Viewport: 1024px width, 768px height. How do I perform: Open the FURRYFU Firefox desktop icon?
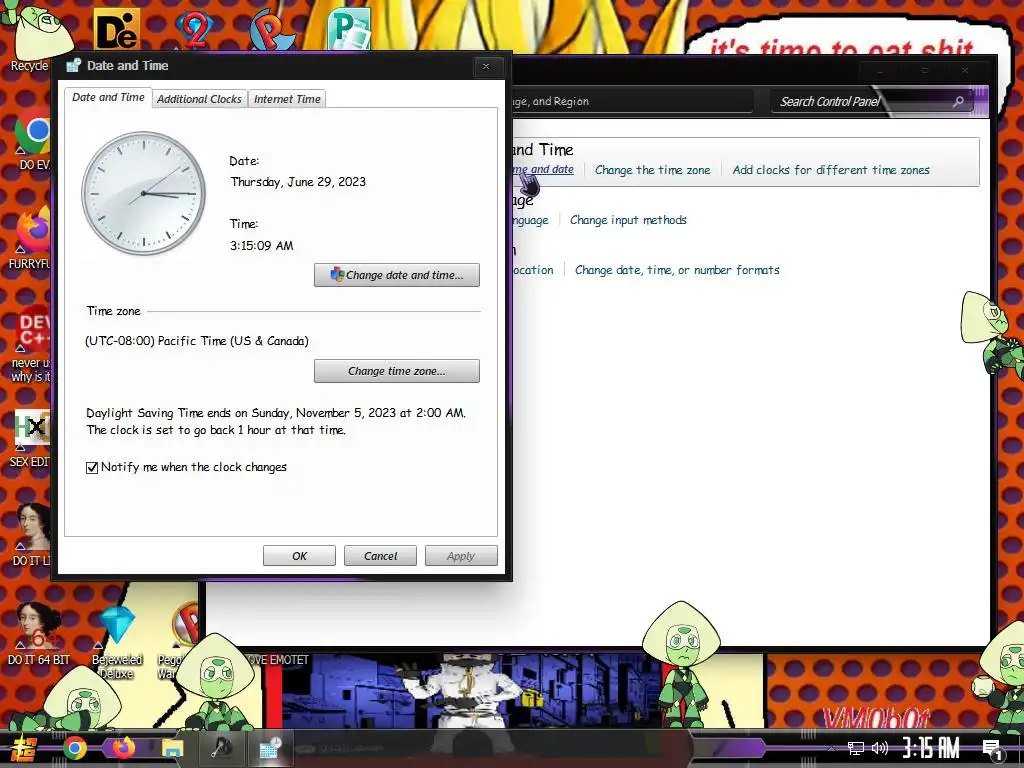31,238
